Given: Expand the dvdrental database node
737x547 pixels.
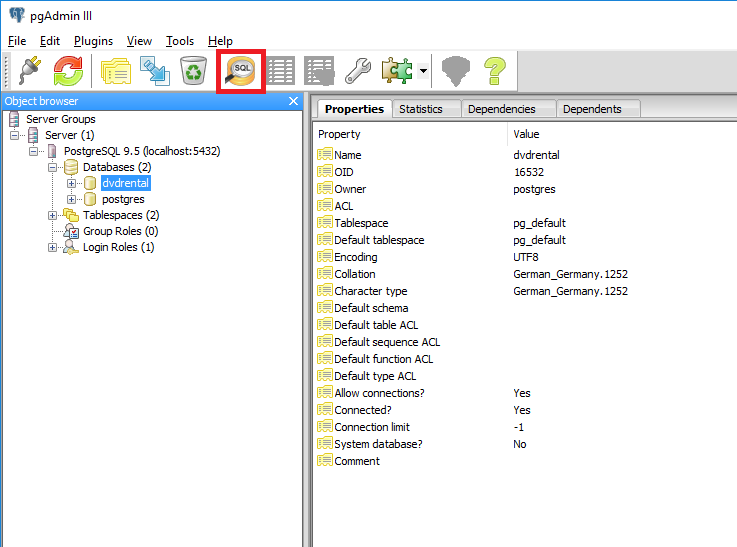Looking at the screenshot, I should (71, 184).
